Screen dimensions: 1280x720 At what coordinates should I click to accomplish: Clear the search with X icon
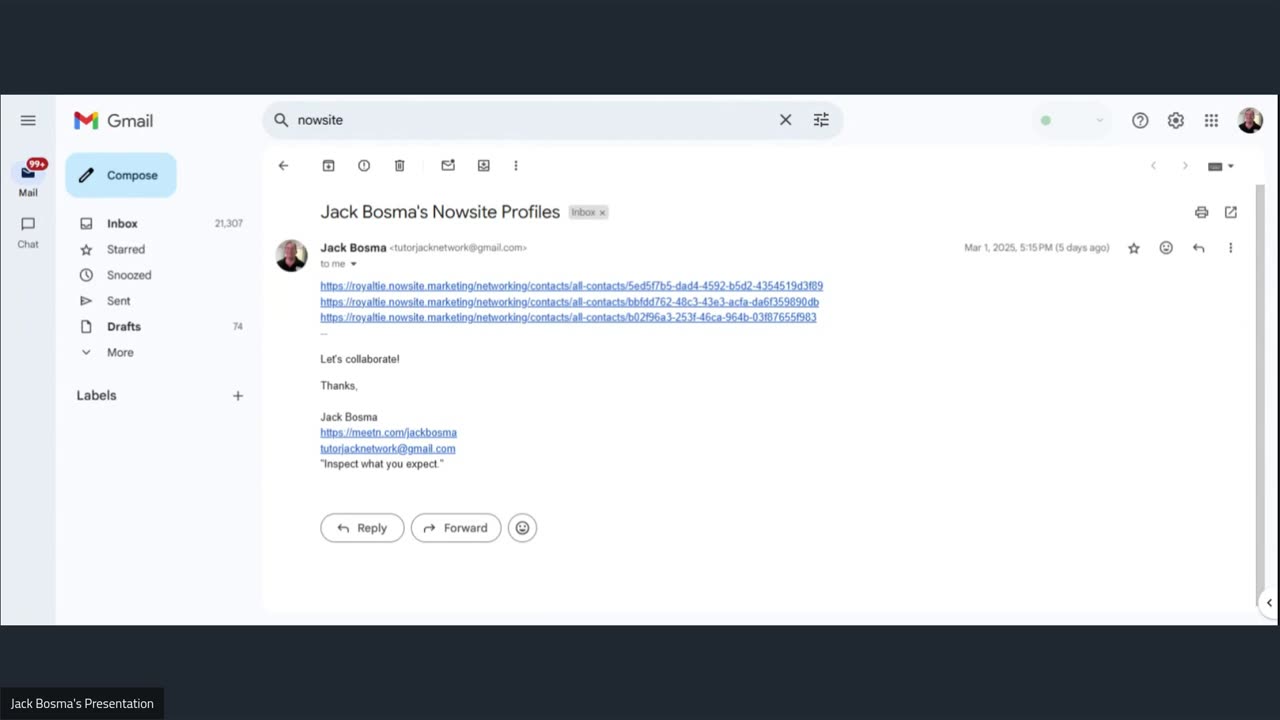[x=785, y=120]
